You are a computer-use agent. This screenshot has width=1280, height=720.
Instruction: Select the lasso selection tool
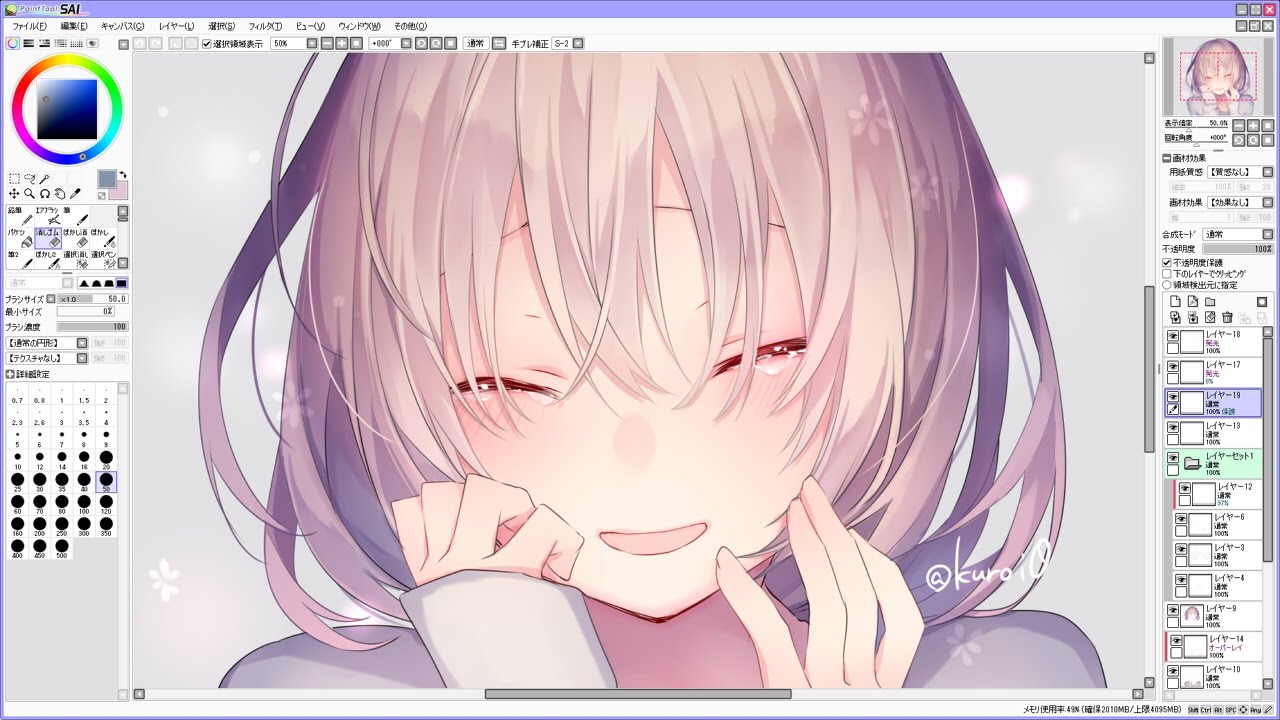tap(30, 178)
